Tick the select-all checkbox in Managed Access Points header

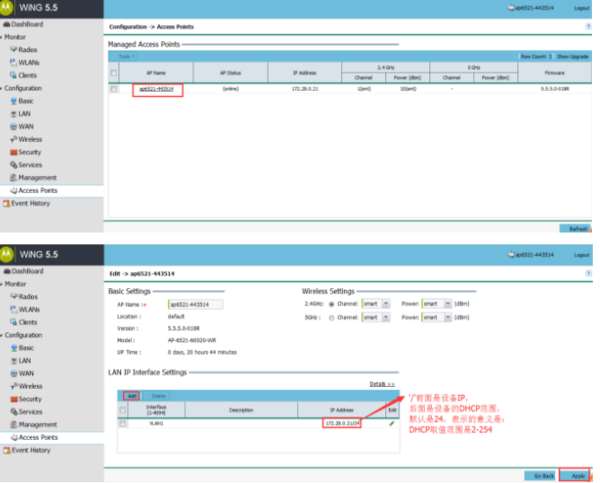coord(114,73)
